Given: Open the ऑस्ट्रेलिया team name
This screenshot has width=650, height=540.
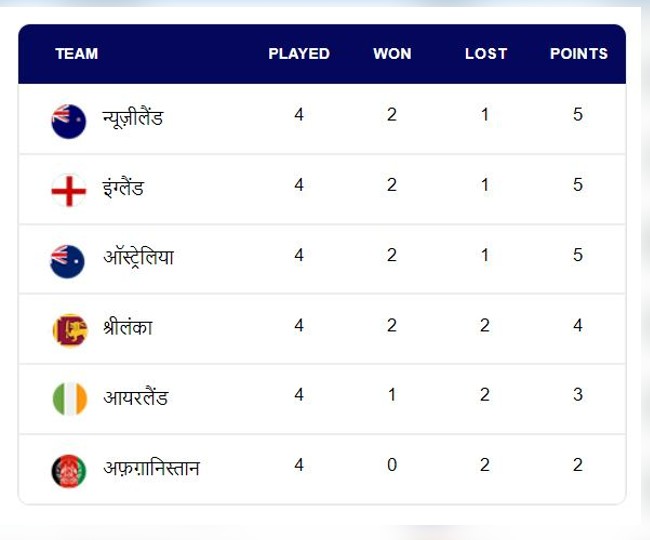Looking at the screenshot, I should [x=138, y=258].
